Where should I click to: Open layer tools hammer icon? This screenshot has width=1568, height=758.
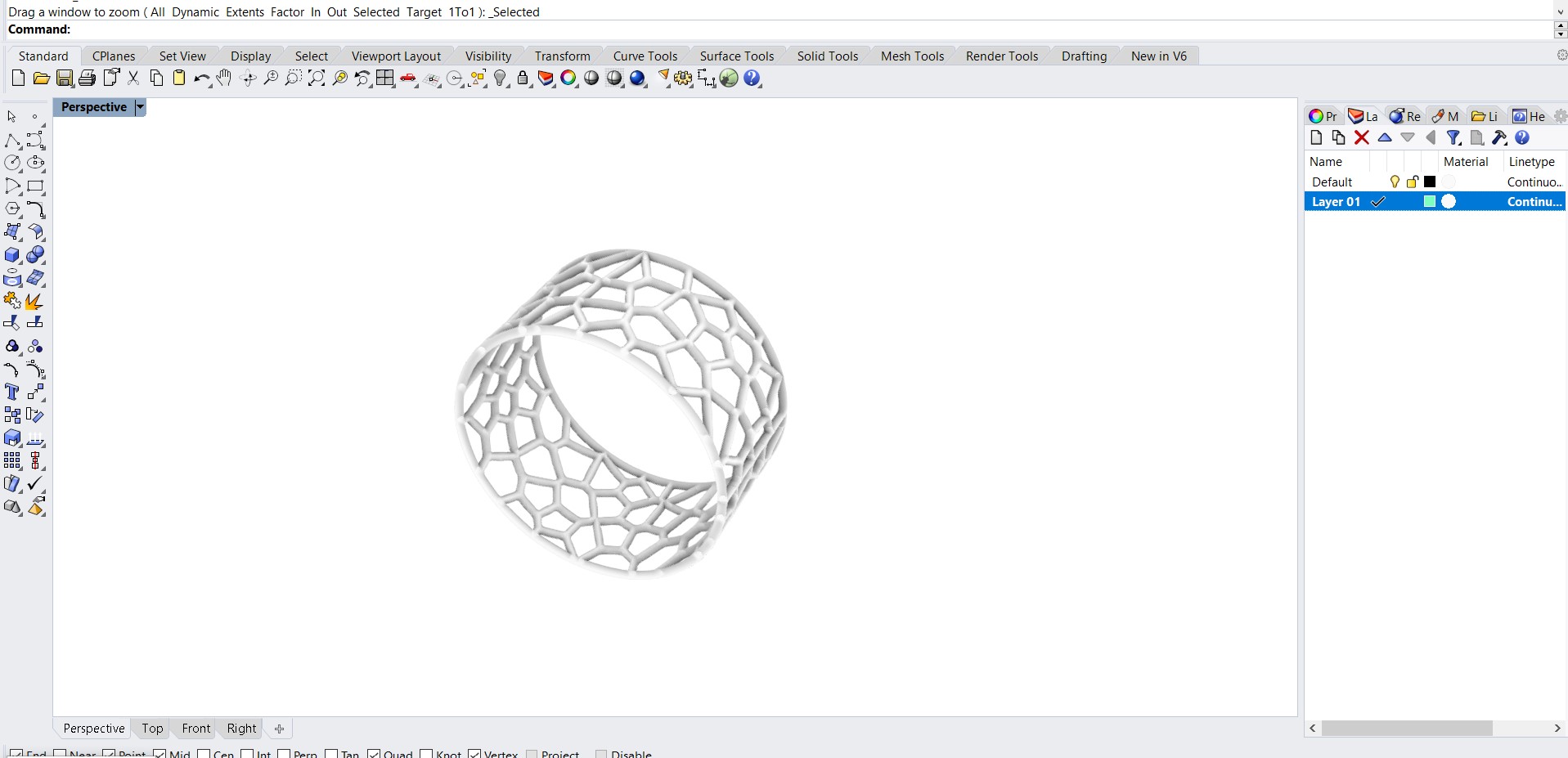tap(1499, 137)
